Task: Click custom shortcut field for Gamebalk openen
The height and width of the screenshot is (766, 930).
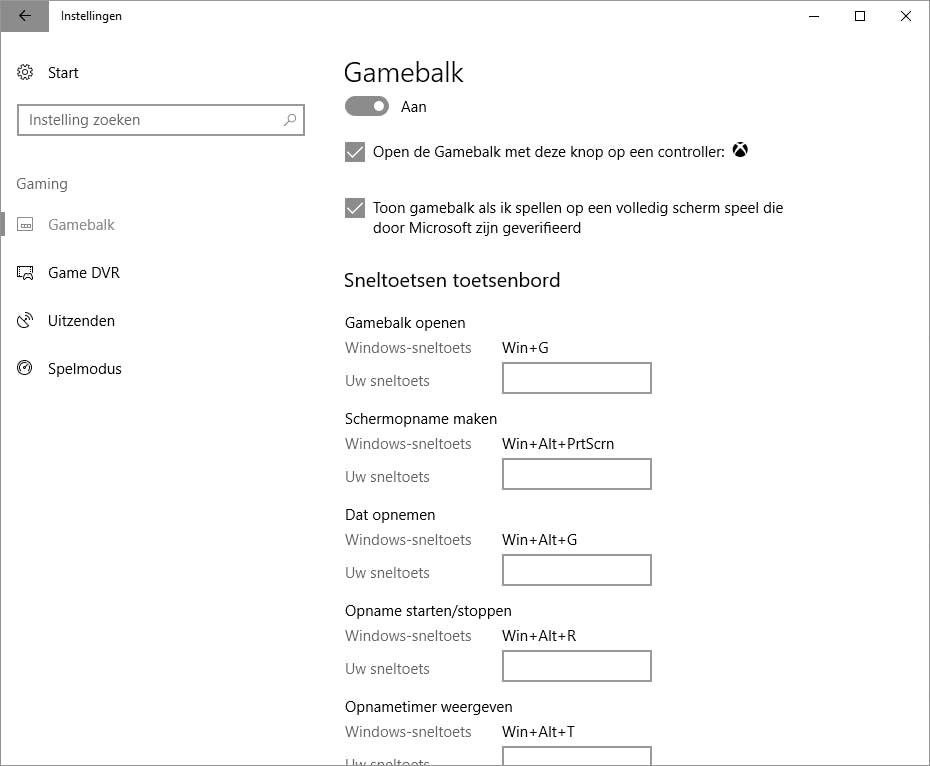Action: (576, 378)
